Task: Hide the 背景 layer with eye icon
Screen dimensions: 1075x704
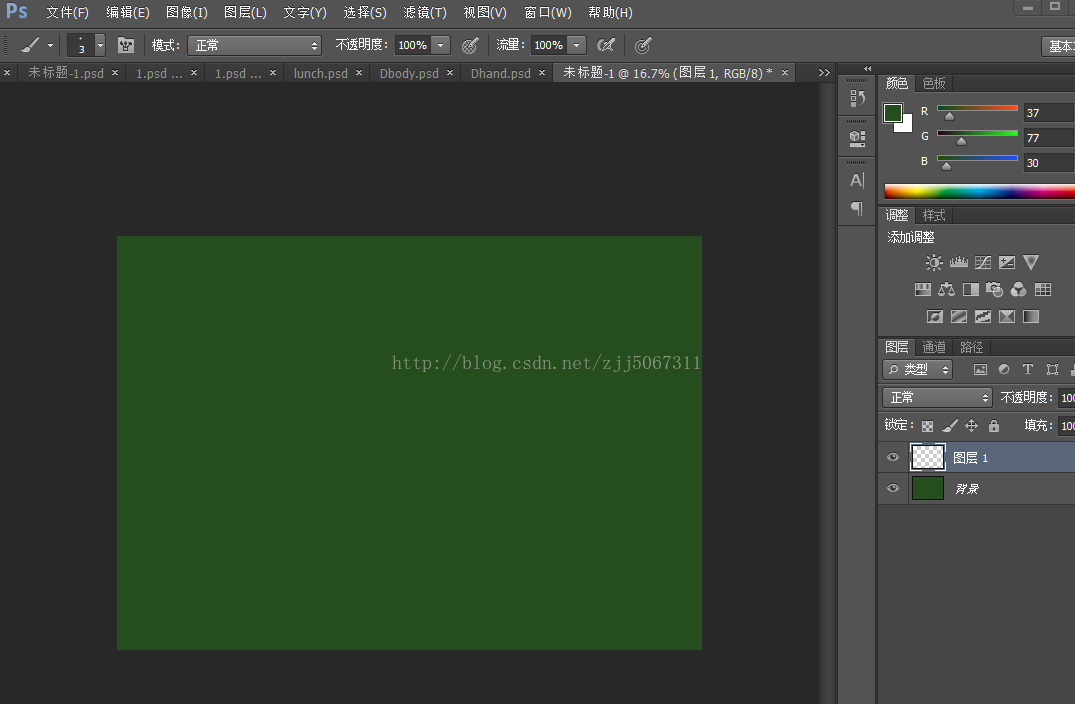Action: coord(893,488)
